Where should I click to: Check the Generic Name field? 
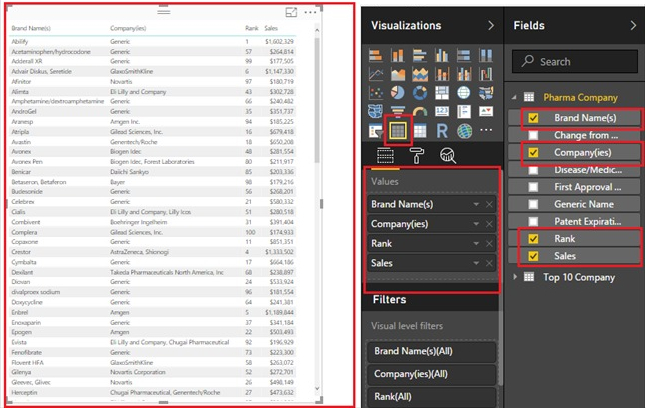(x=533, y=204)
